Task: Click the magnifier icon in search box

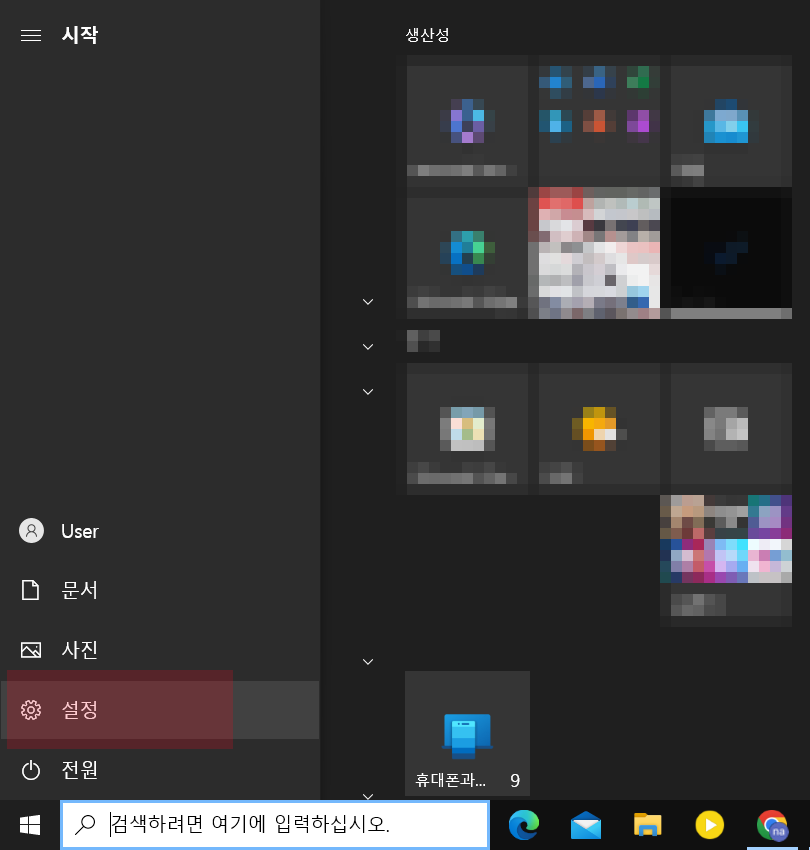Action: (x=85, y=825)
